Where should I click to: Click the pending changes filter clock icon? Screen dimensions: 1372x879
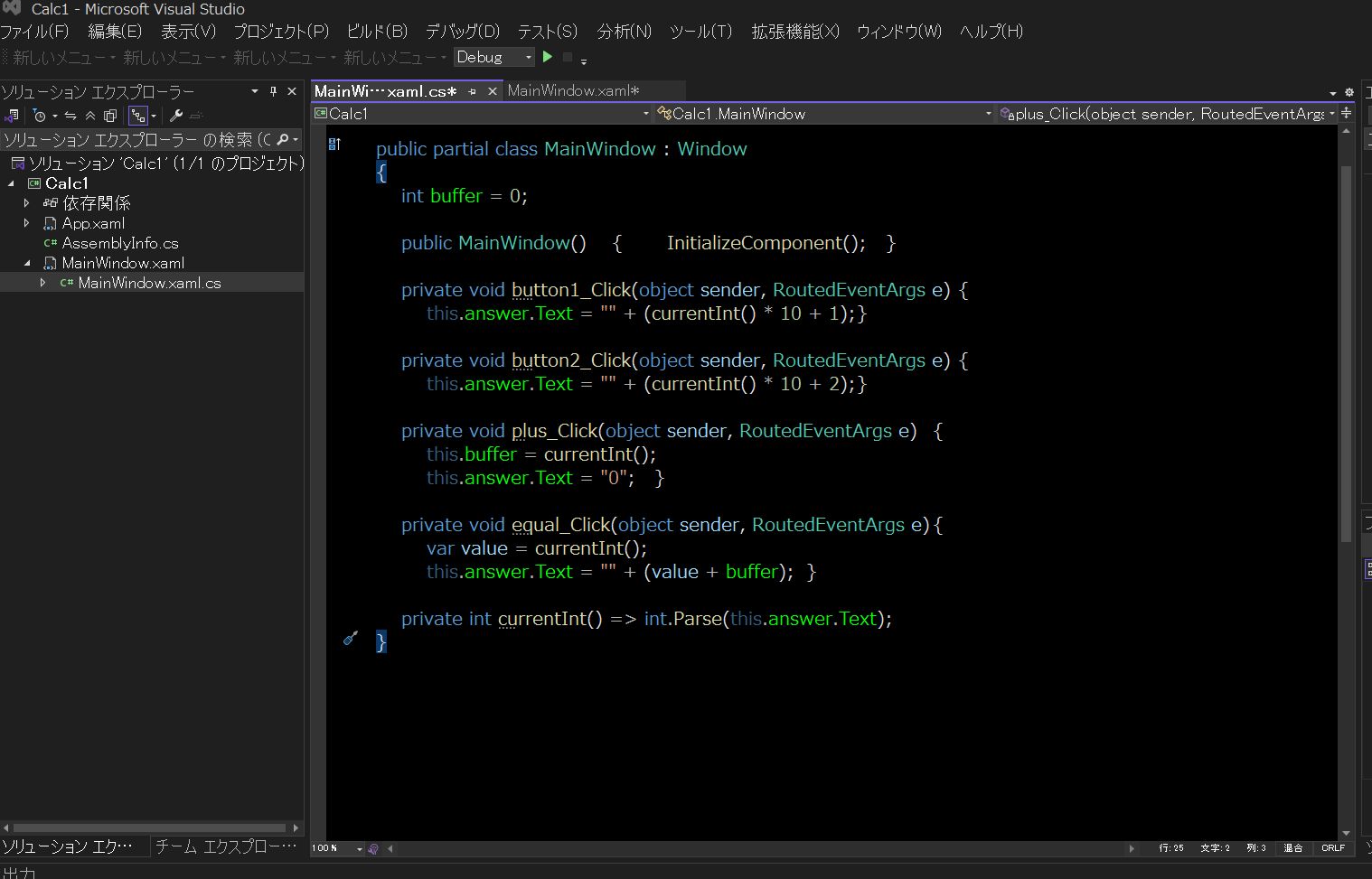click(39, 116)
